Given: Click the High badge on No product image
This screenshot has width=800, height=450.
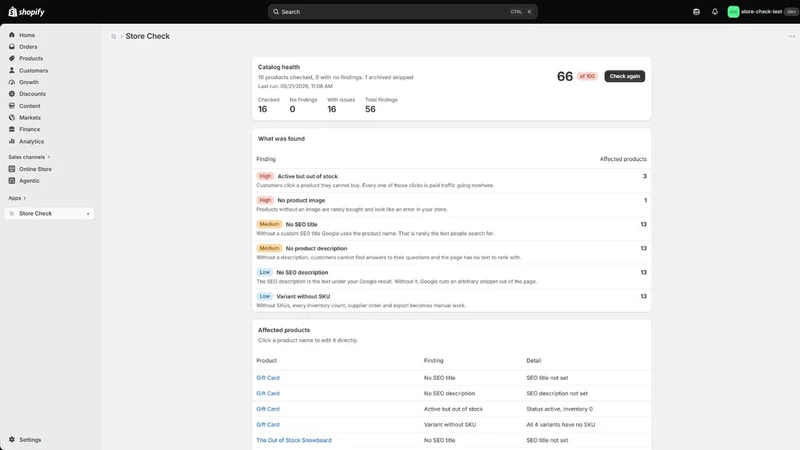Looking at the screenshot, I should coord(265,200).
